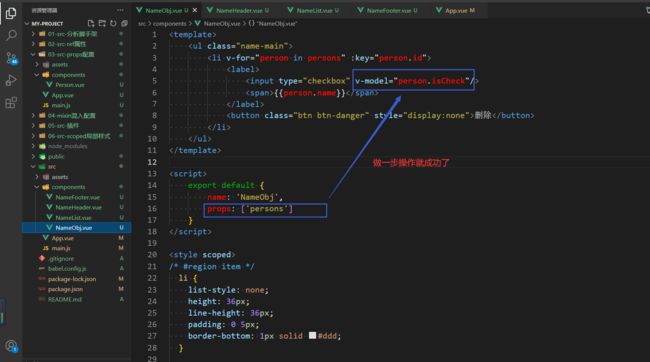Viewport: 650px width, 362px height.
Task: Click 'components' in the breadcrumb path
Action: [x=170, y=24]
